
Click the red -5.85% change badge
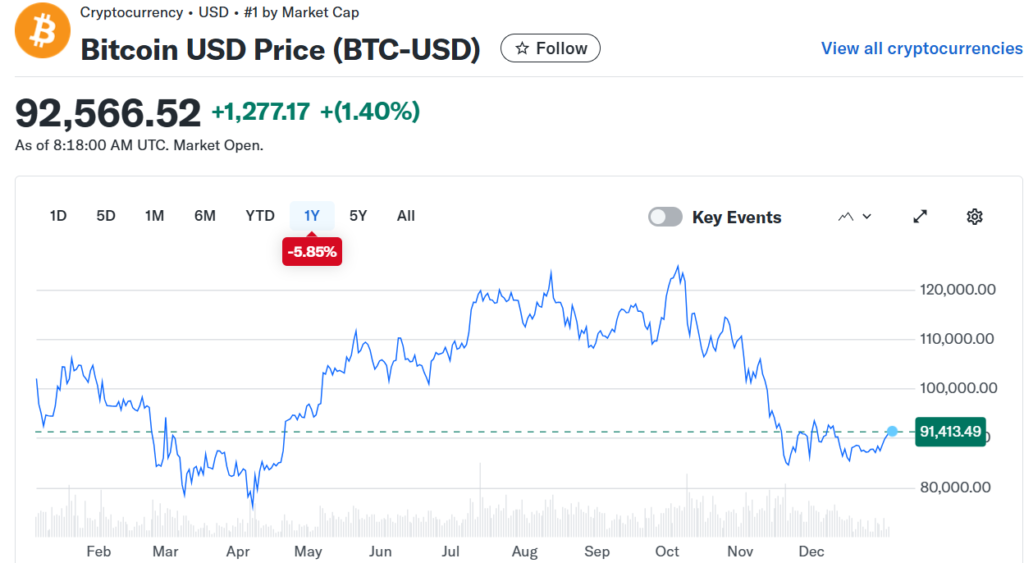312,252
